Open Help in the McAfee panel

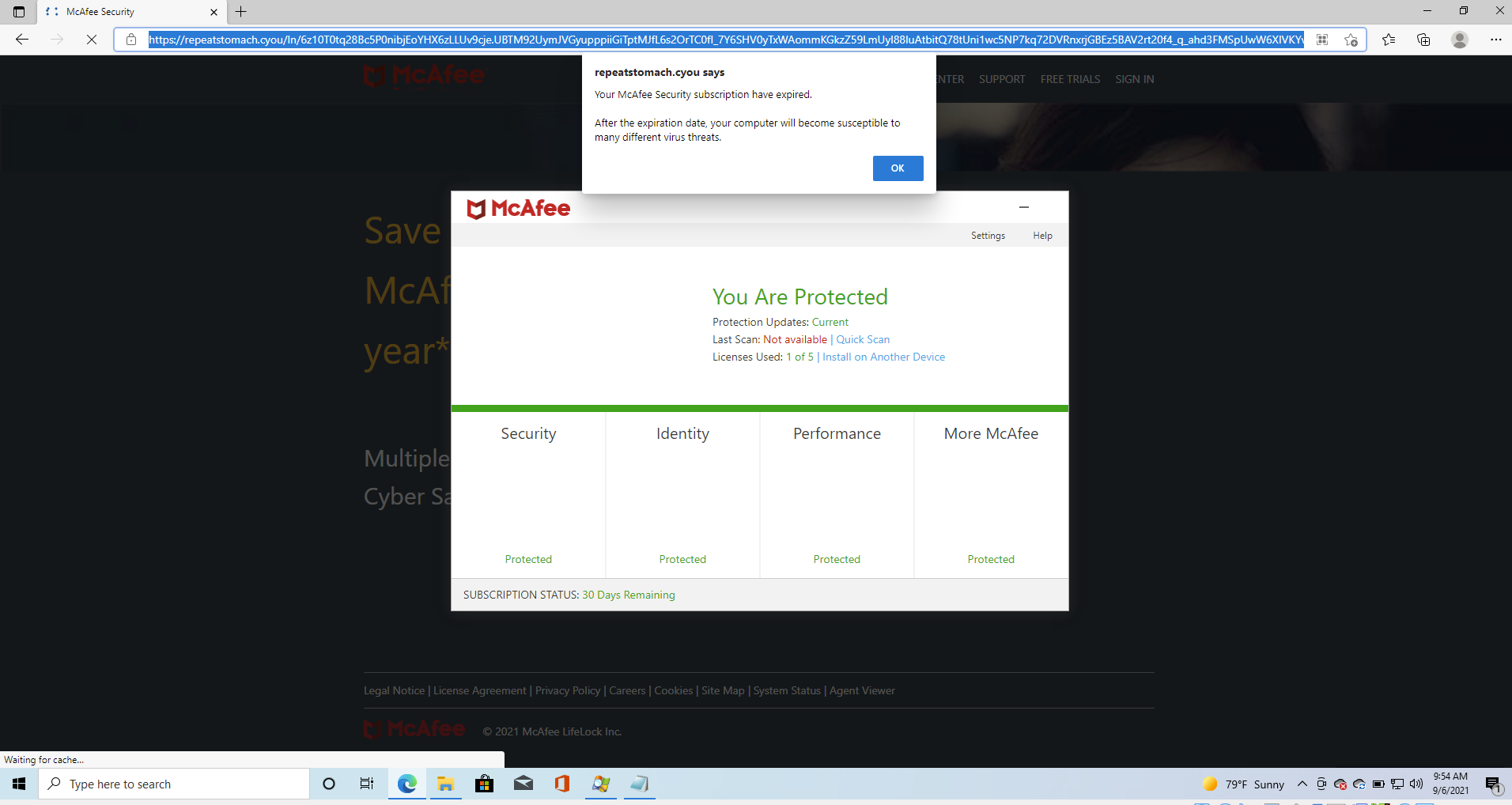click(x=1042, y=236)
